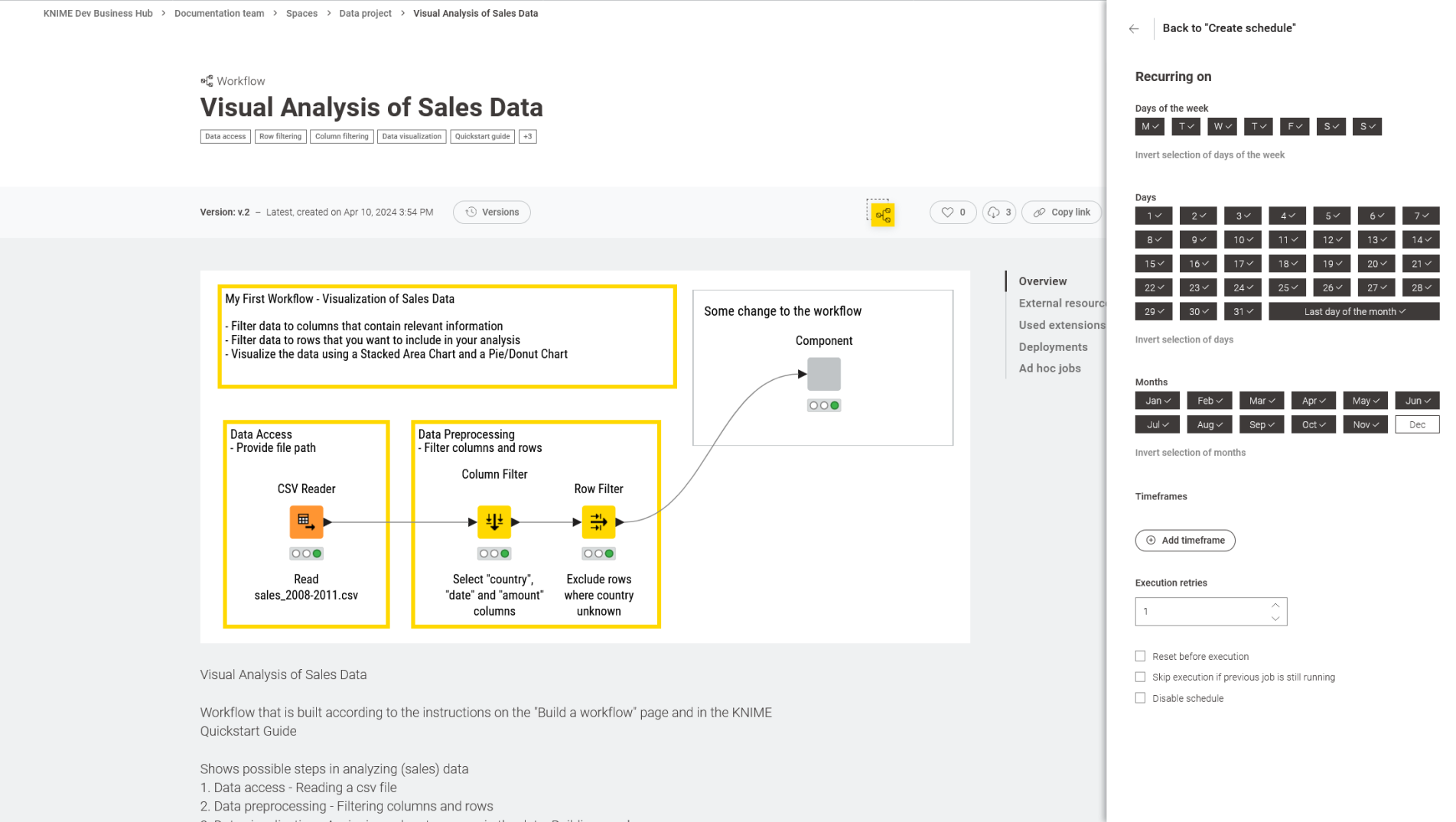Screen dimensions: 1456x822
Task: Click the download count cloud icon
Action: click(x=993, y=213)
